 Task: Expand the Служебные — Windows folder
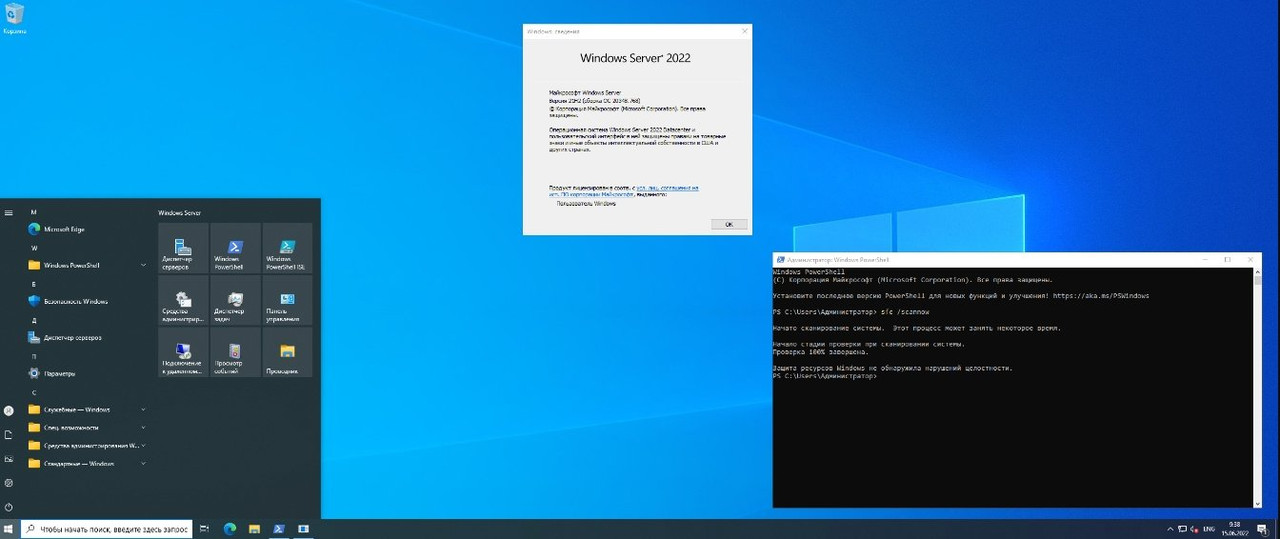pyautogui.click(x=88, y=409)
